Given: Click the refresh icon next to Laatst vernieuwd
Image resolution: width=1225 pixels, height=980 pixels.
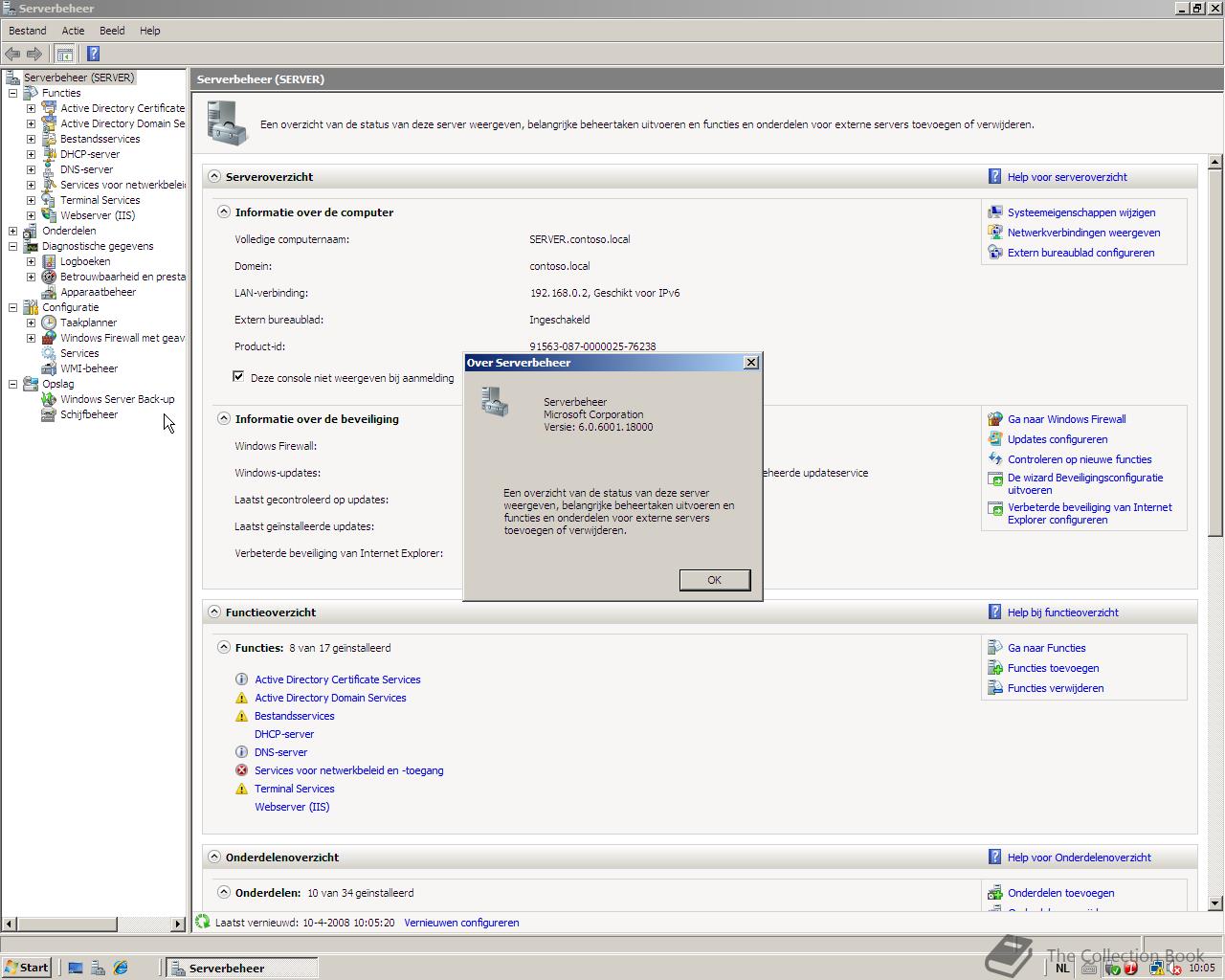Looking at the screenshot, I should point(203,923).
